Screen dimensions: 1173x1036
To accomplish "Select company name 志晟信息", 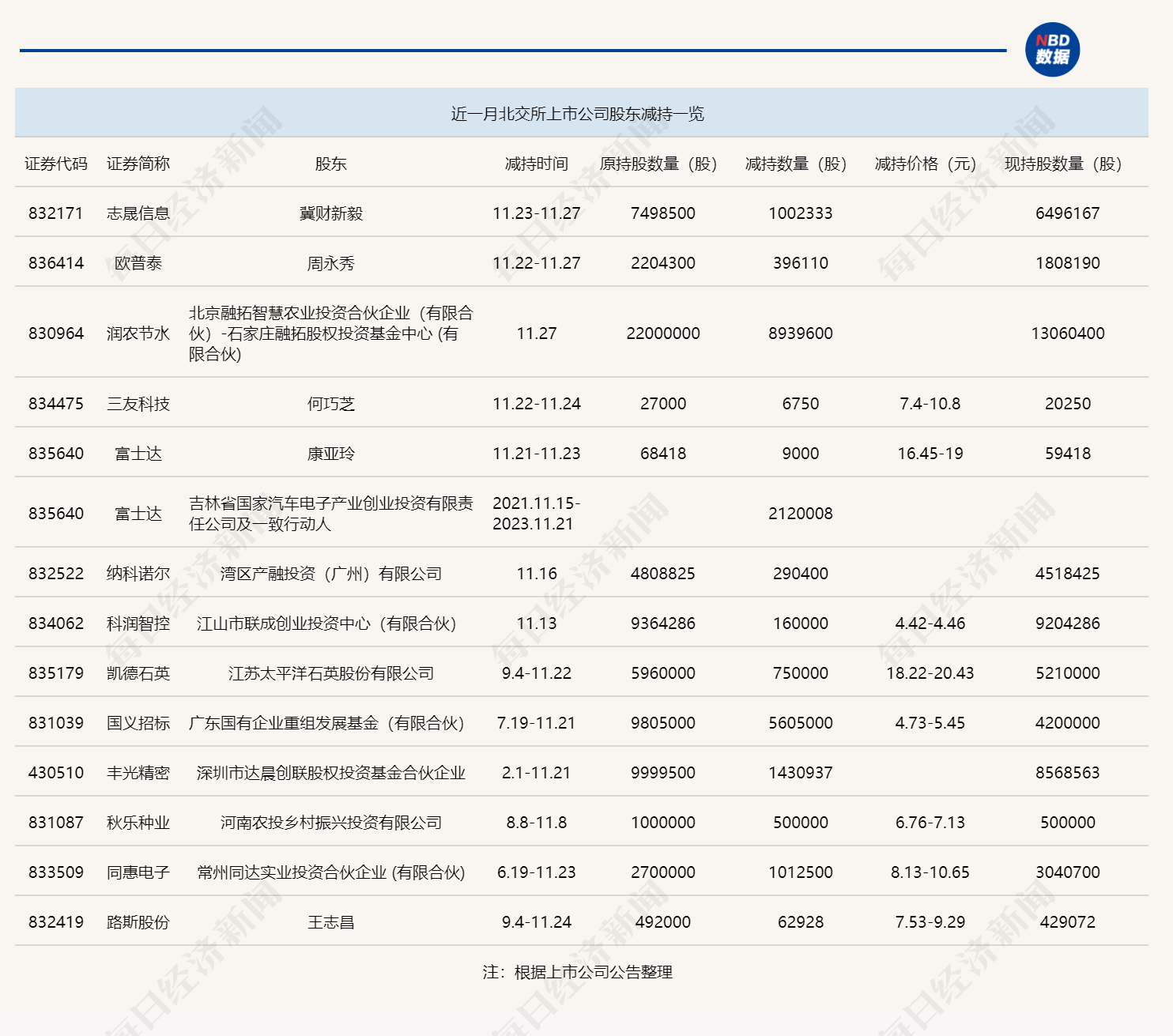I will [138, 213].
